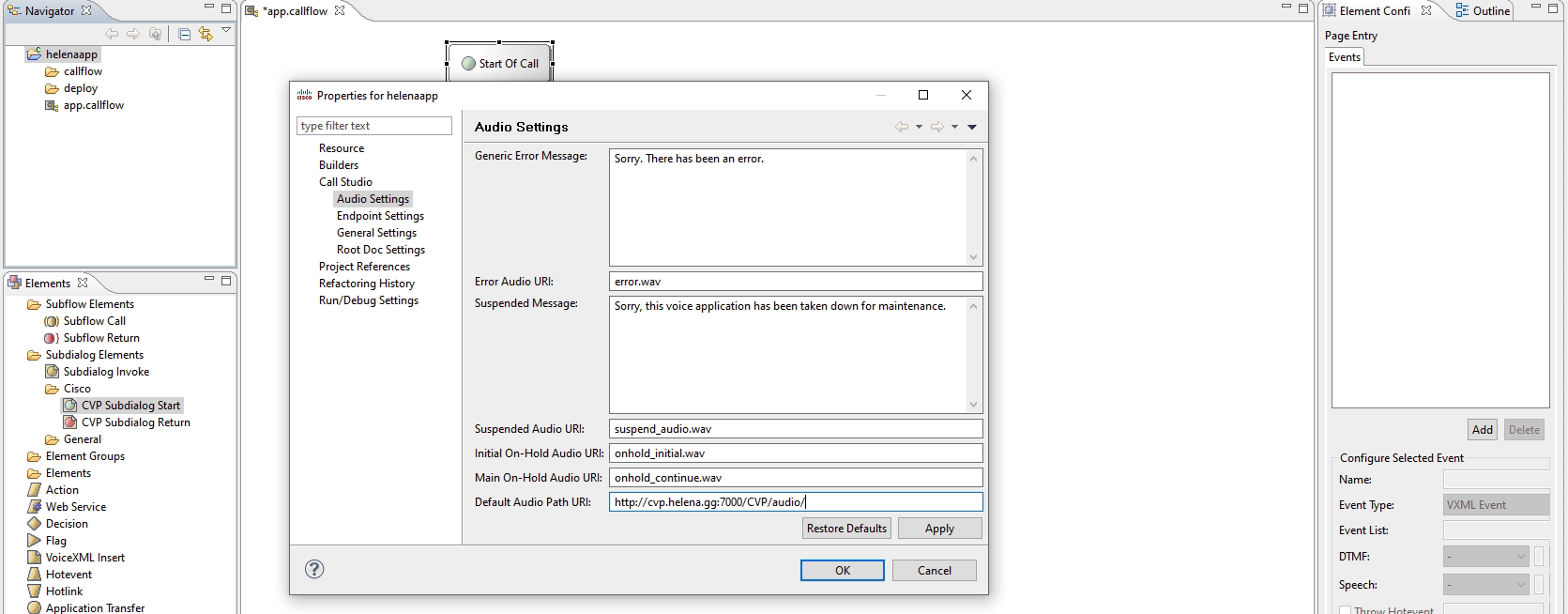Tick the Throw Hotevent checkbox

click(1346, 610)
